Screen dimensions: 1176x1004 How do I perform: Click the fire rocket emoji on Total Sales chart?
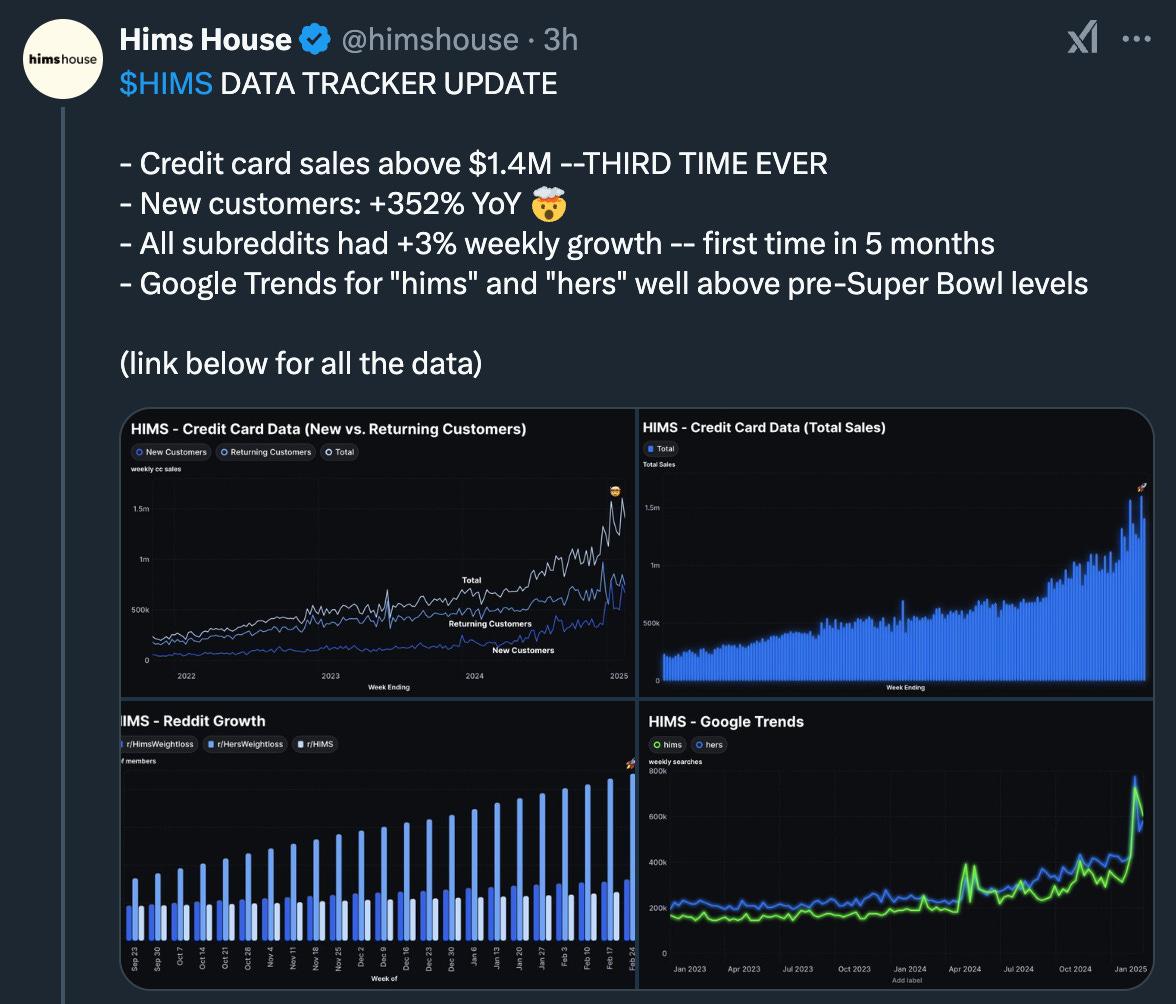tap(1140, 488)
